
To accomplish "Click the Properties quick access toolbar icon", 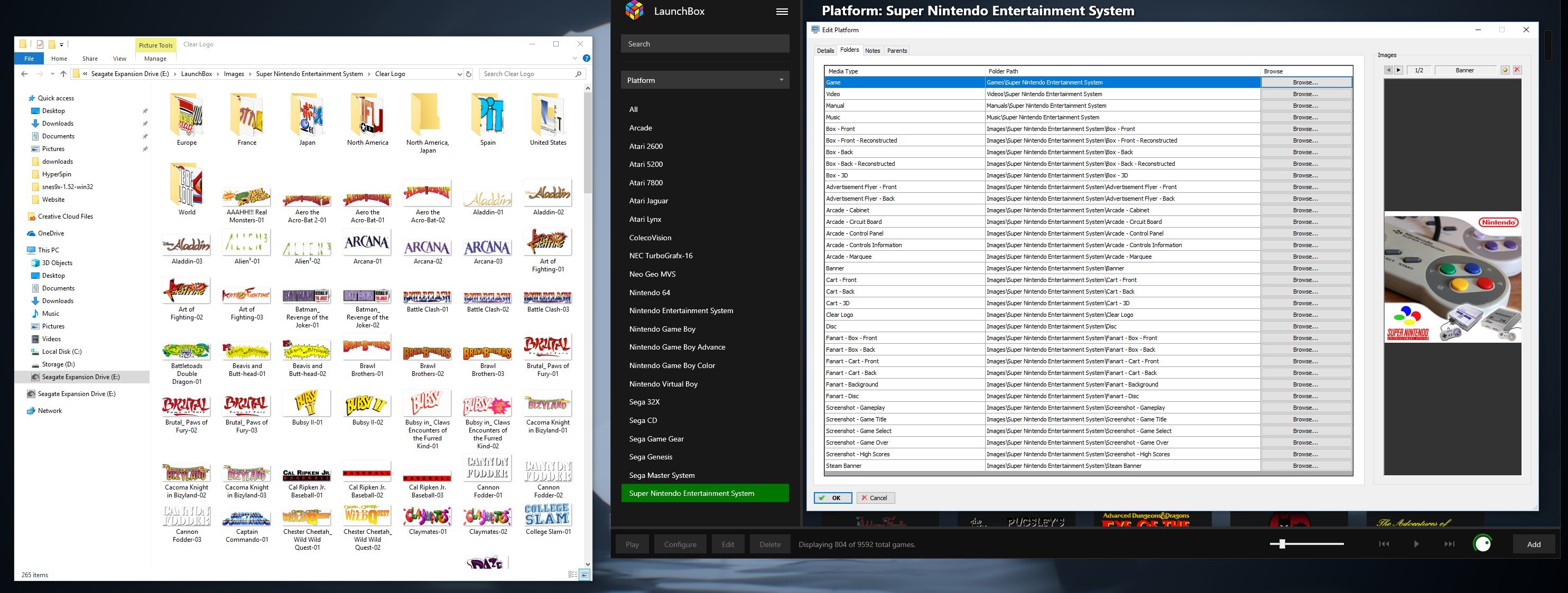I will click(x=40, y=44).
